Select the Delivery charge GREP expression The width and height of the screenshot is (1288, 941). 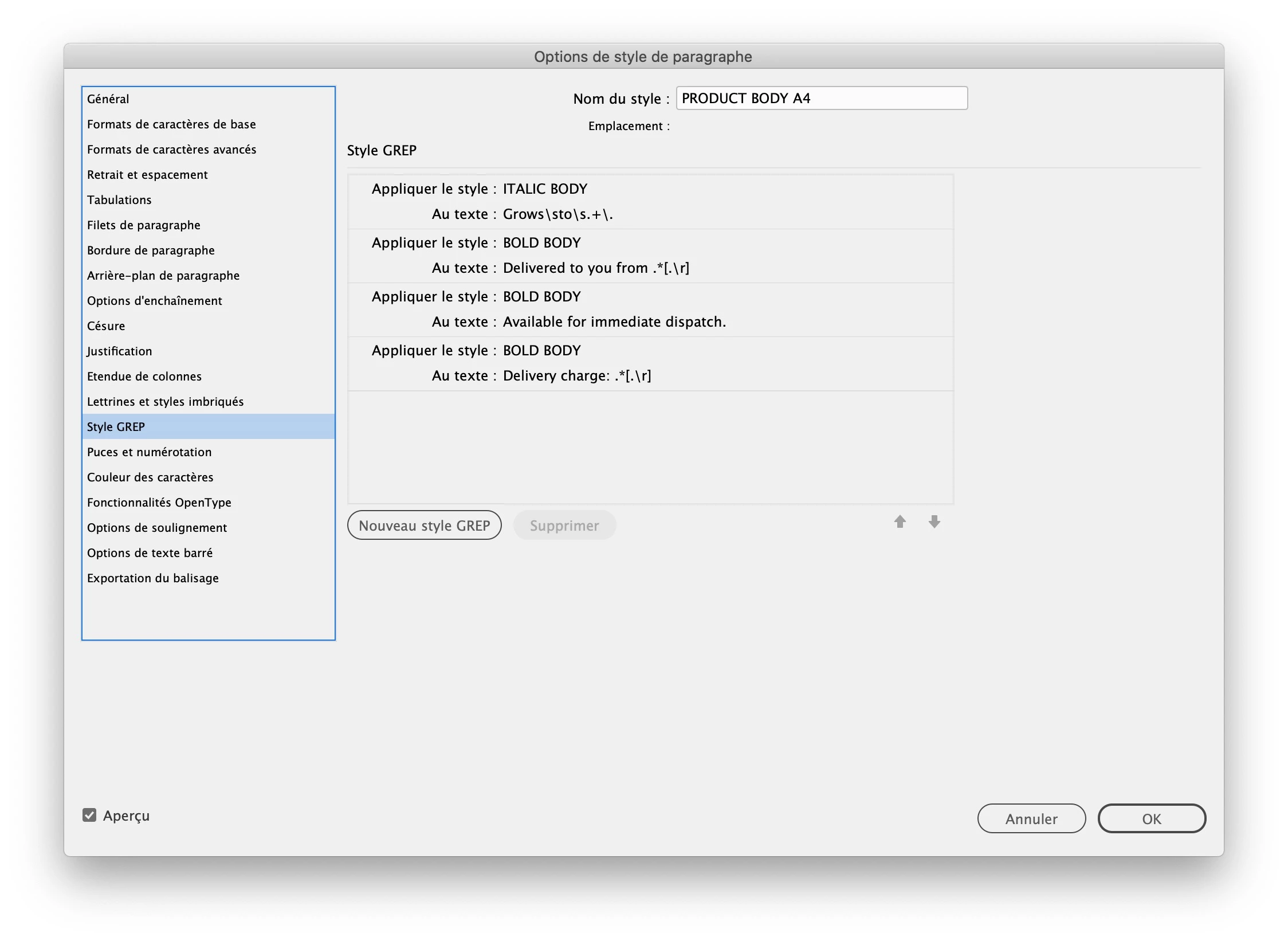click(577, 375)
